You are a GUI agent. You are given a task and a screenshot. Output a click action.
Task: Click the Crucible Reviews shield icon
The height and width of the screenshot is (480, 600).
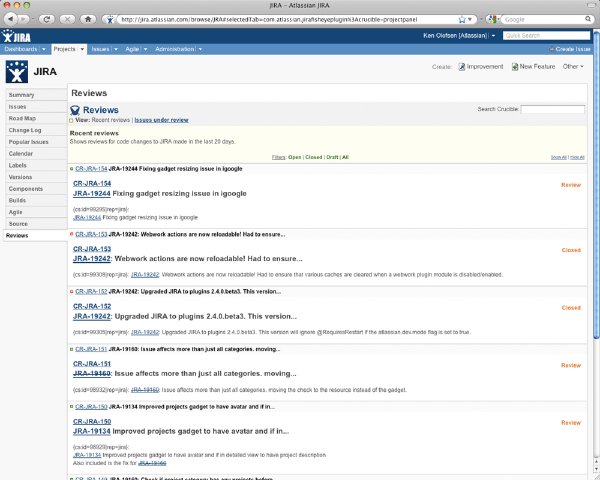coord(75,110)
